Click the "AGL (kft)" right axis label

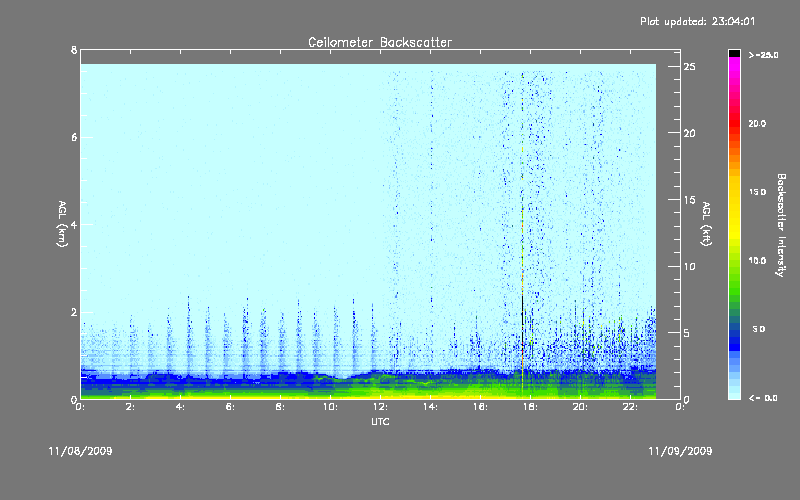pyautogui.click(x=706, y=224)
